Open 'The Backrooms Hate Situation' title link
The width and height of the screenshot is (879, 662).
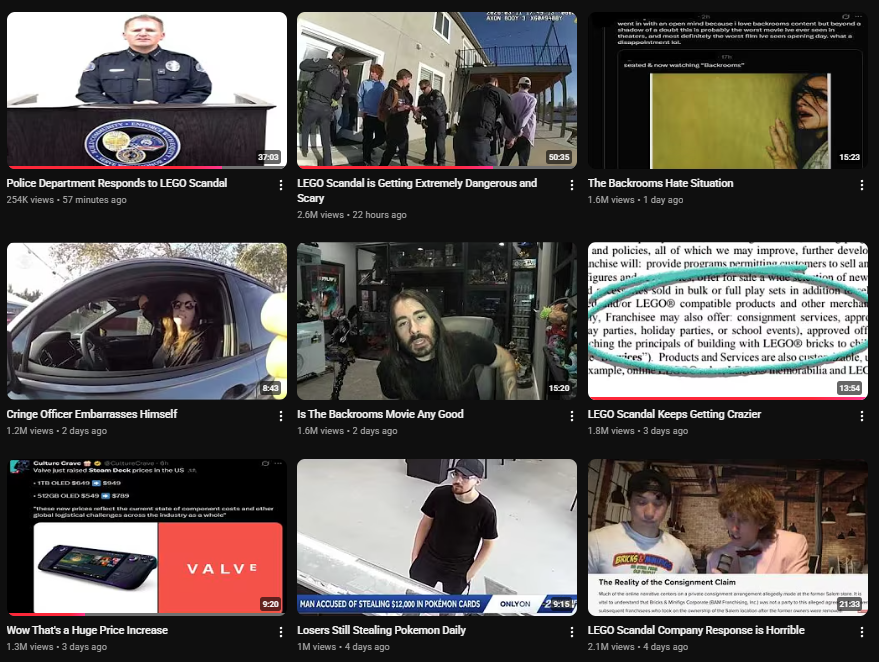click(x=660, y=183)
